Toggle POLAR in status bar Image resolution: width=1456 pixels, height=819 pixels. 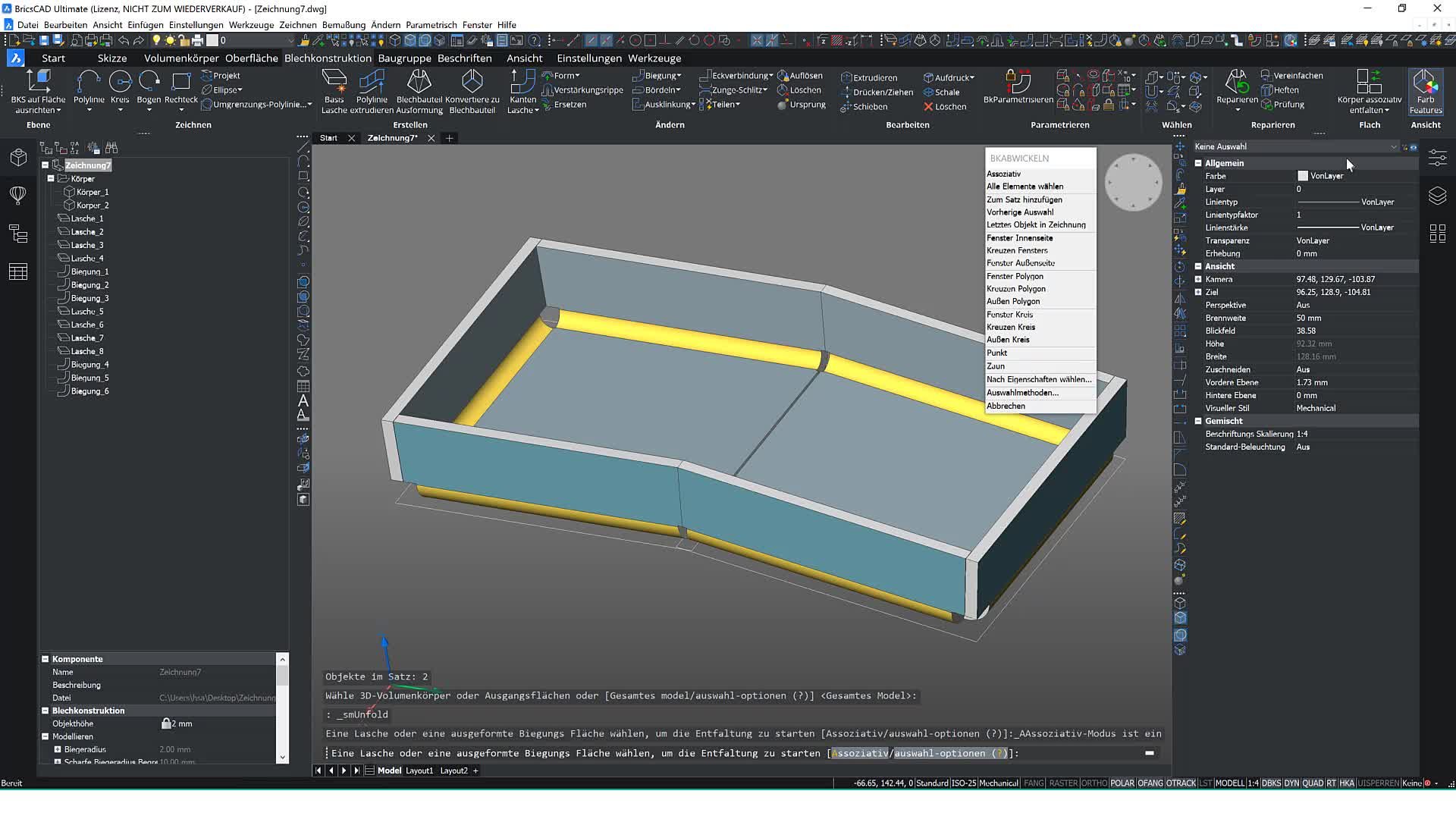point(1122,783)
